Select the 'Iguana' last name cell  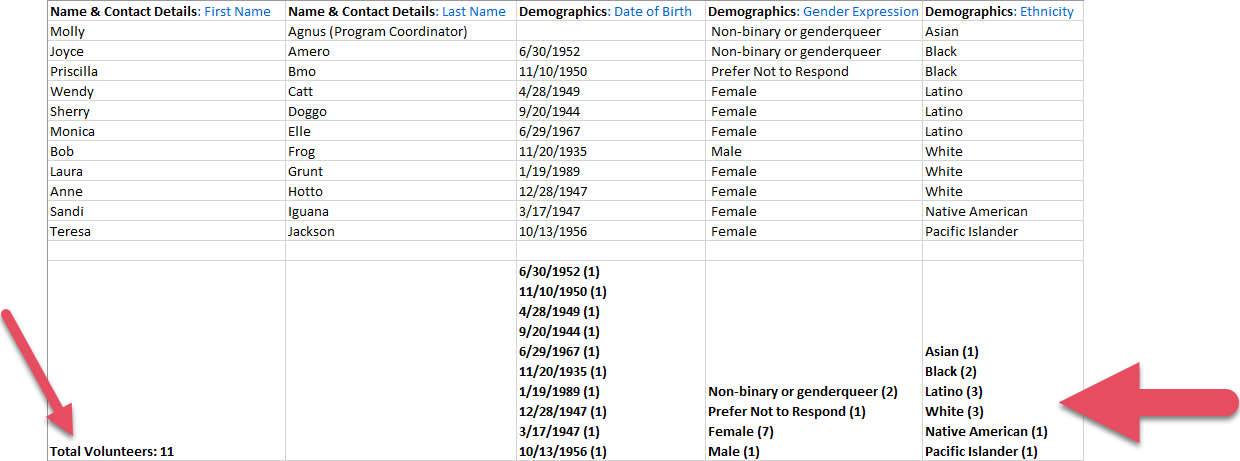point(401,211)
